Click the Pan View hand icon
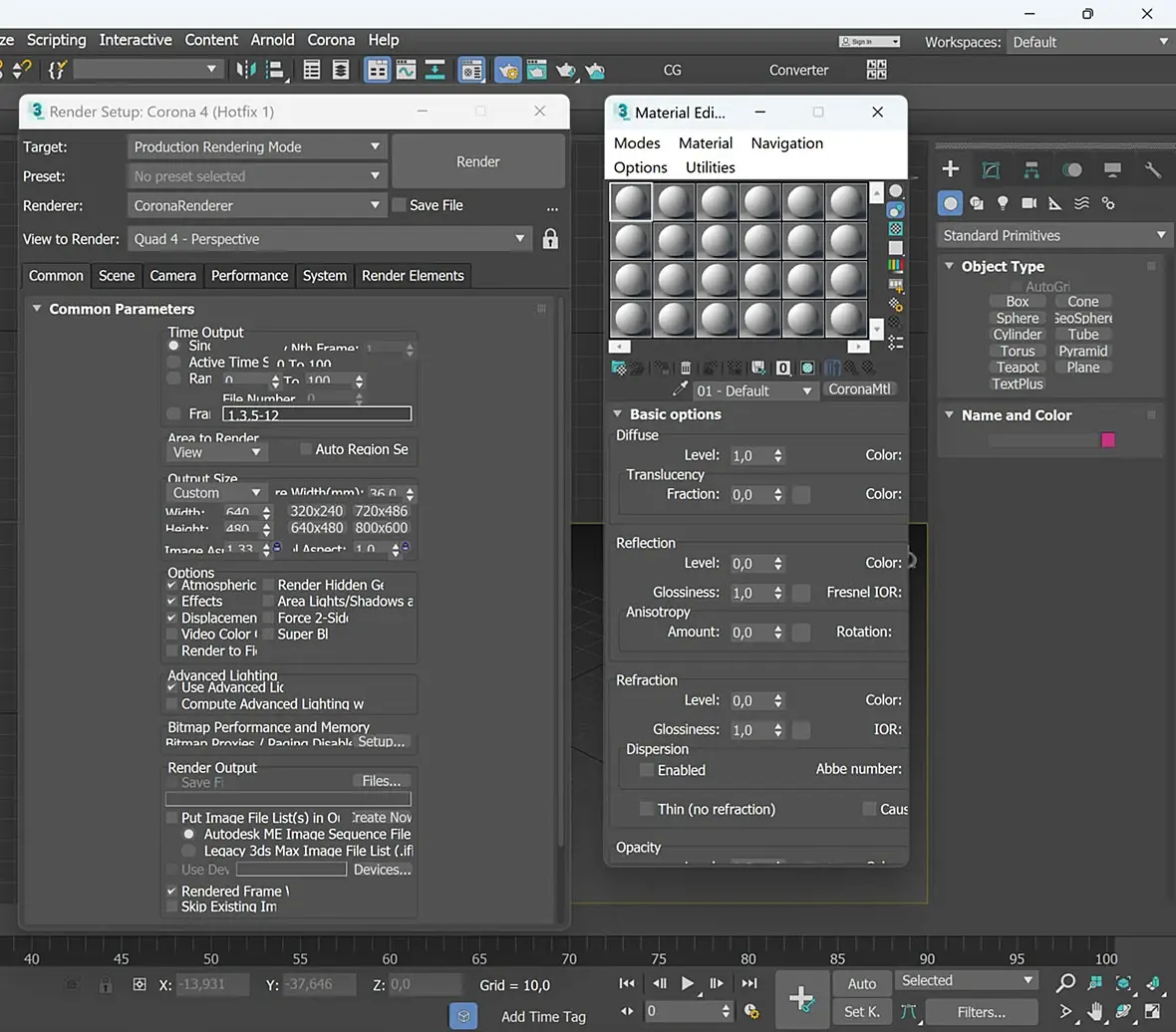The image size is (1176, 1032). pyautogui.click(x=1094, y=1011)
